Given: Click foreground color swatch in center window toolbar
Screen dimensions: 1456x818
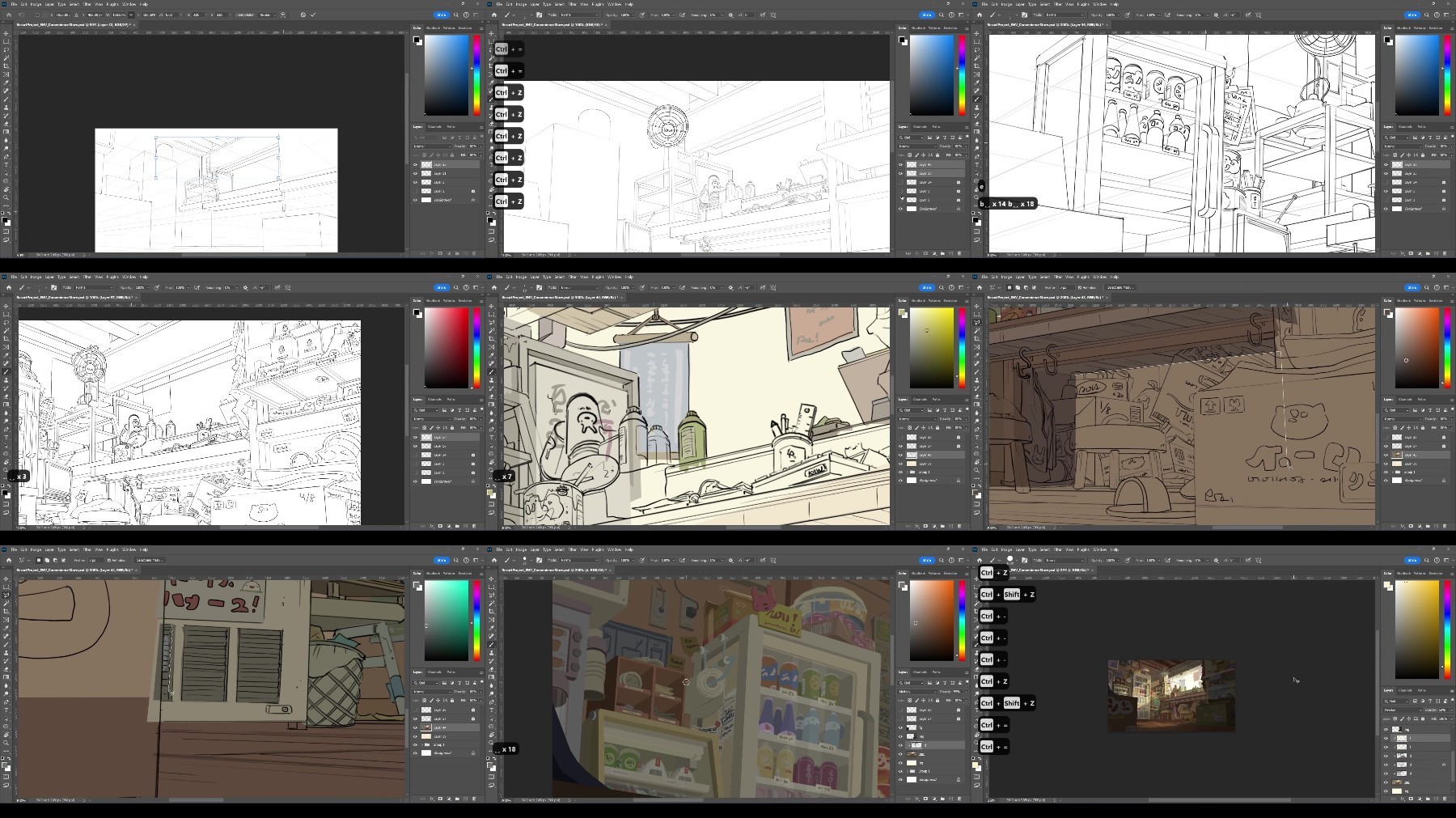Looking at the screenshot, I should 490,491.
